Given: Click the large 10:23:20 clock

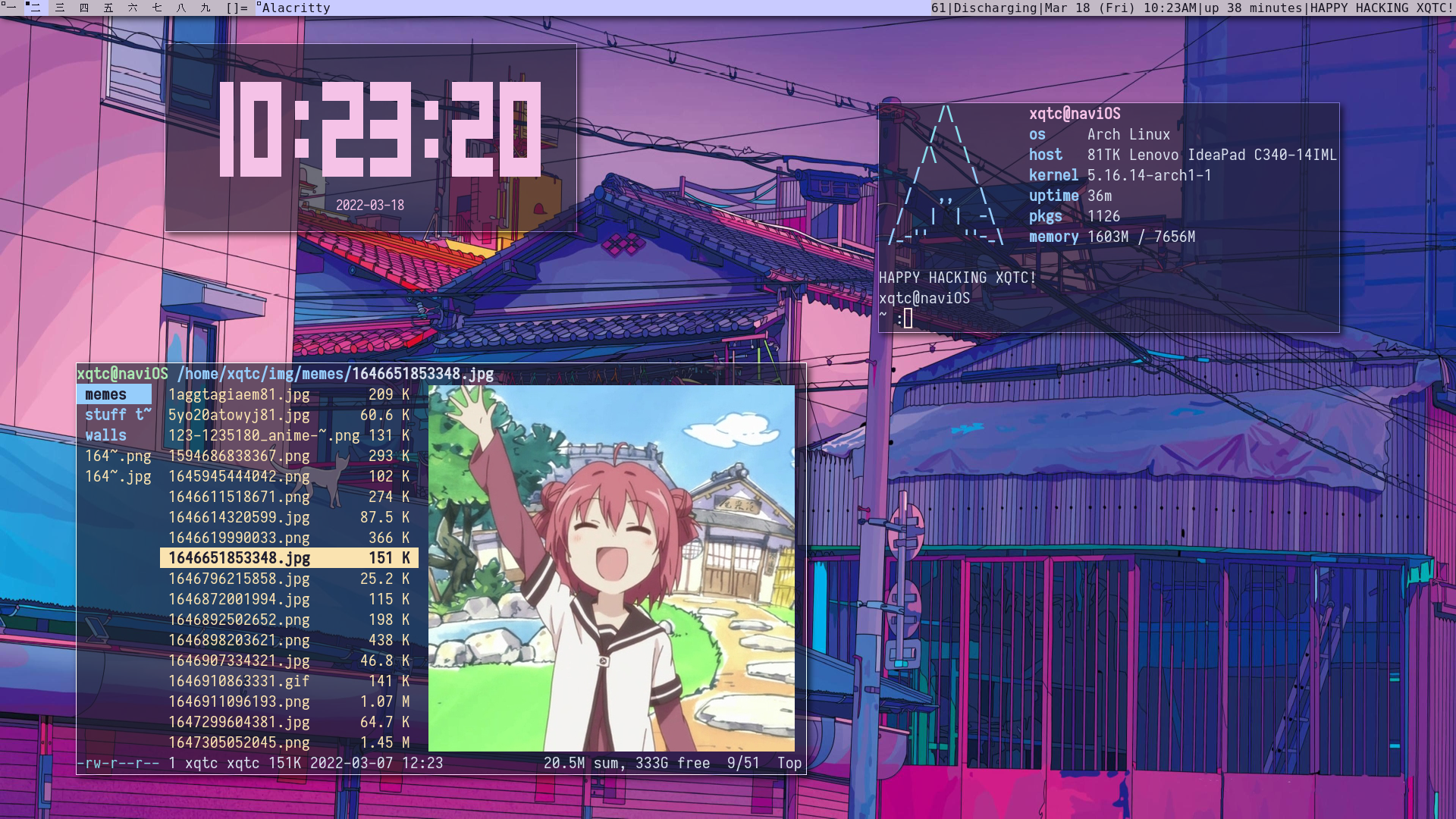Looking at the screenshot, I should (380, 129).
